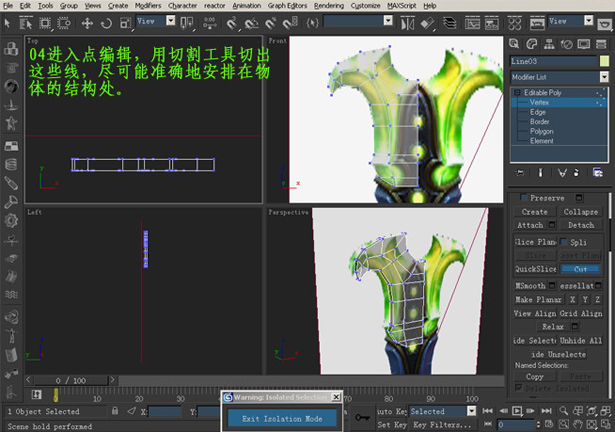Open the Graph Editors menu
Viewport: 615px width, 432px height.
(x=289, y=5)
